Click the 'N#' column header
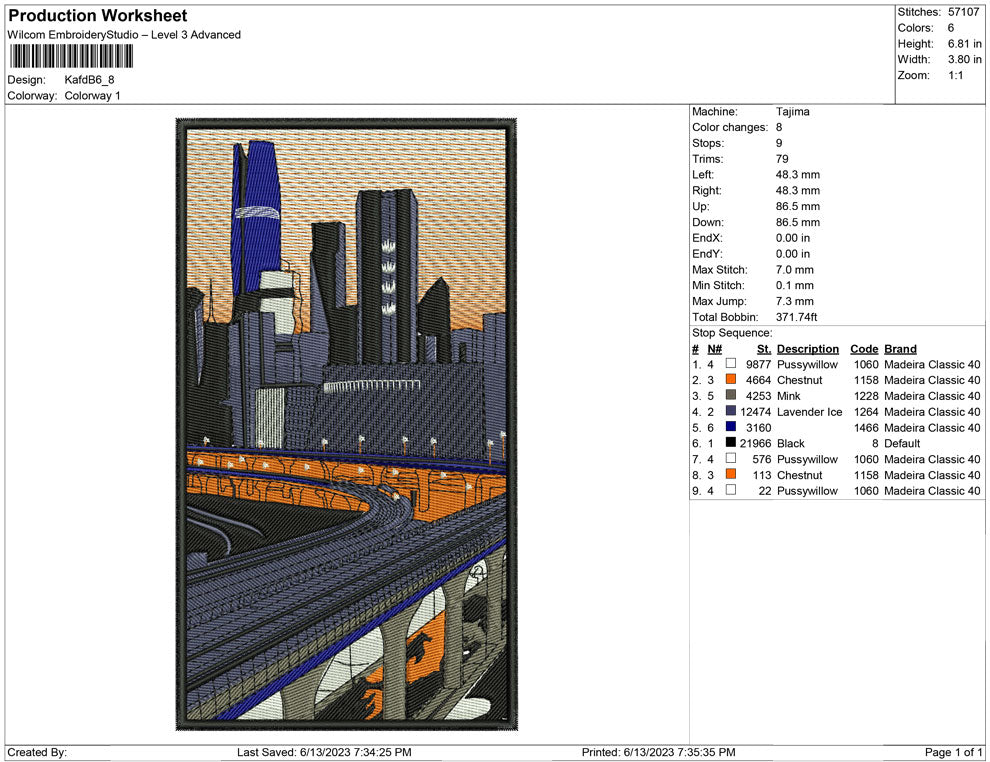 point(714,349)
